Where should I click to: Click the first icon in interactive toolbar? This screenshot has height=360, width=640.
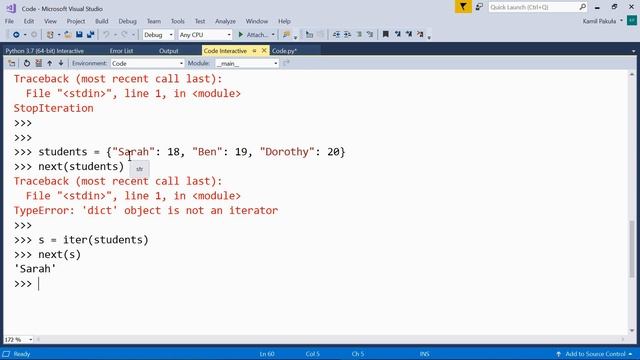point(11,63)
